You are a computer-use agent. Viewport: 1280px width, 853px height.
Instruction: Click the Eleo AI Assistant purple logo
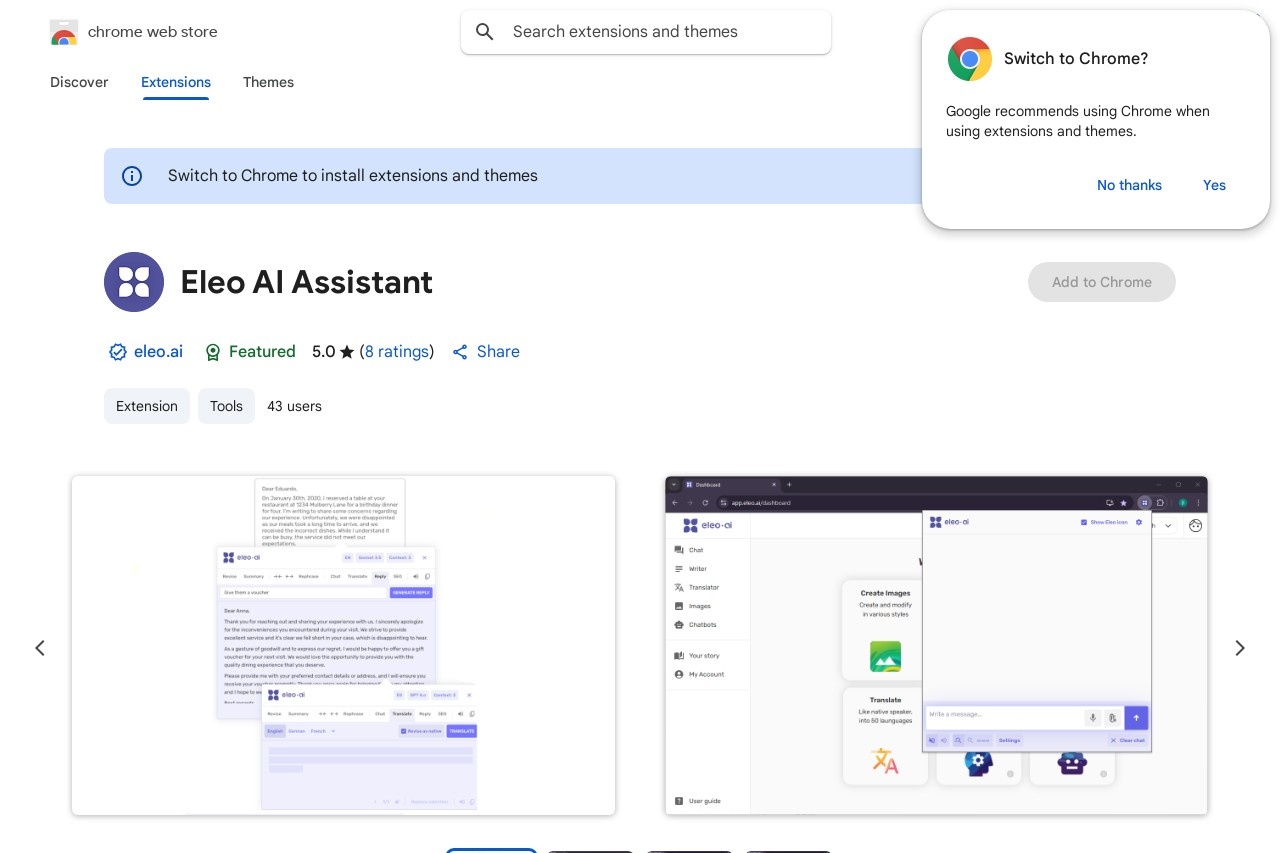point(134,282)
